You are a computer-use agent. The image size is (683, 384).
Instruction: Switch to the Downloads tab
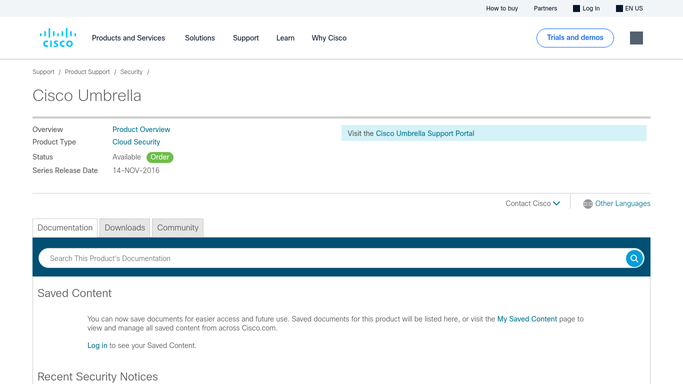[125, 228]
